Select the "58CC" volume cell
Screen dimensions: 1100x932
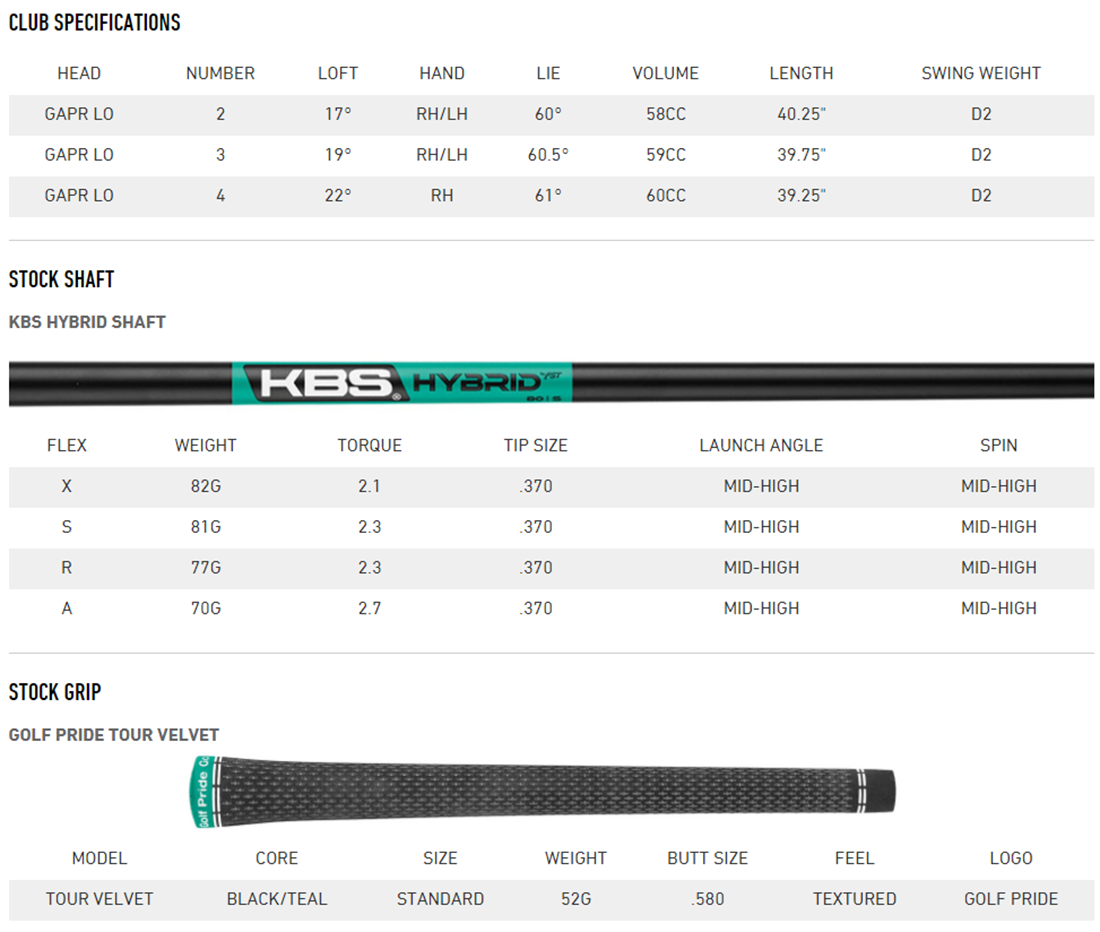coord(666,114)
